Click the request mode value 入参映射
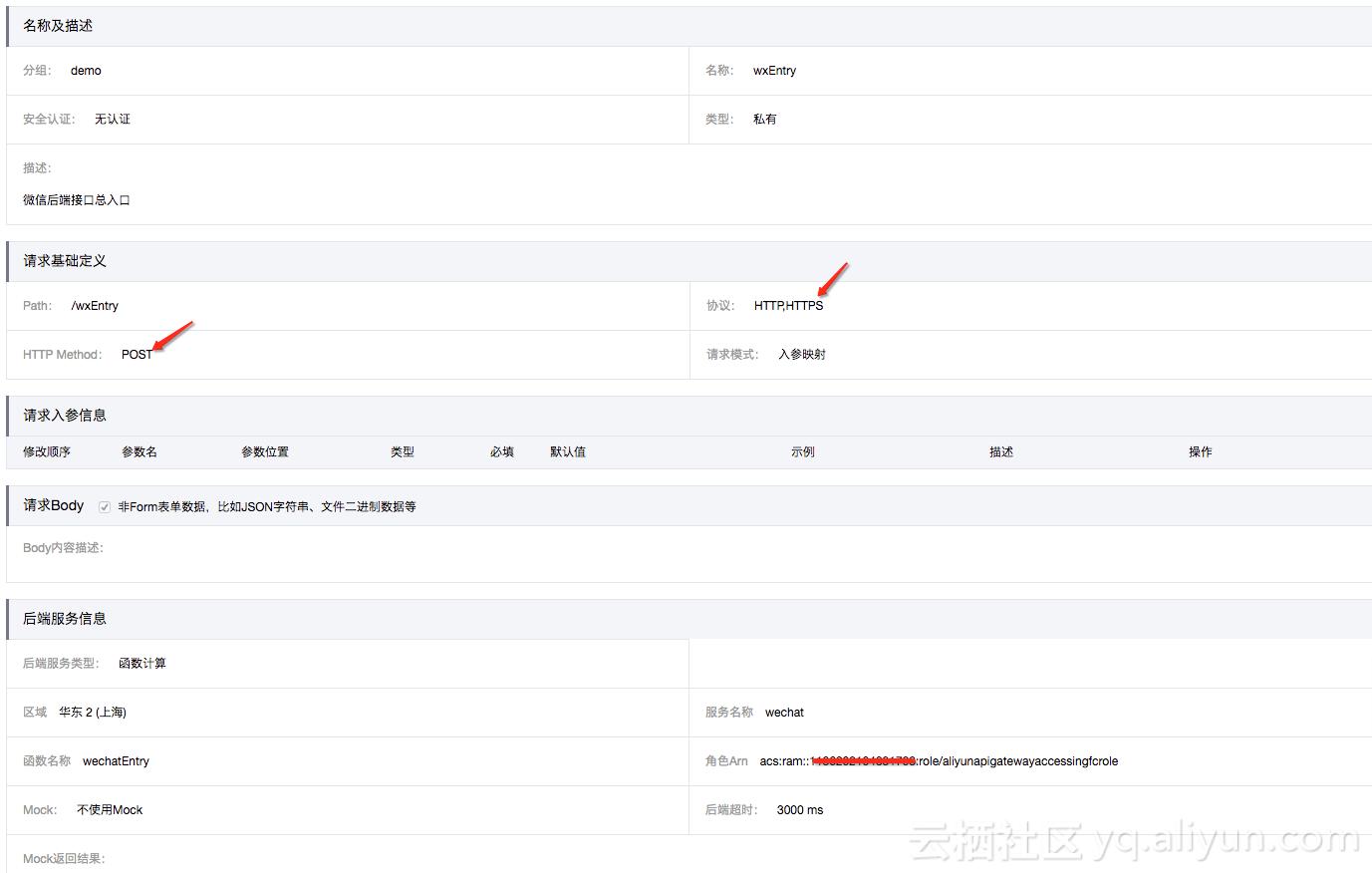This screenshot has width=1372, height=873. pyautogui.click(x=802, y=355)
